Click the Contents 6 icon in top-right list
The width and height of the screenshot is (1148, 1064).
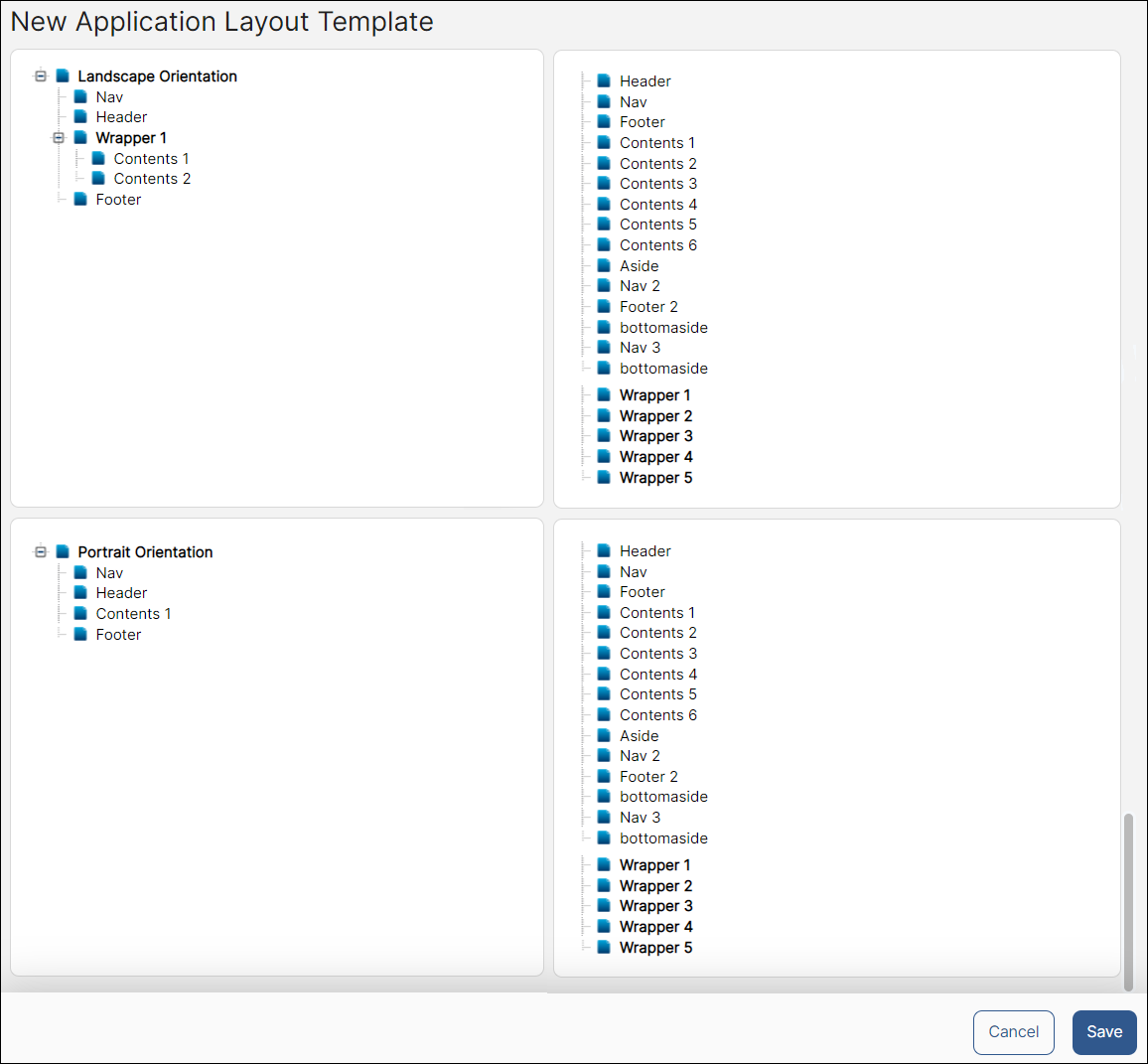604,244
